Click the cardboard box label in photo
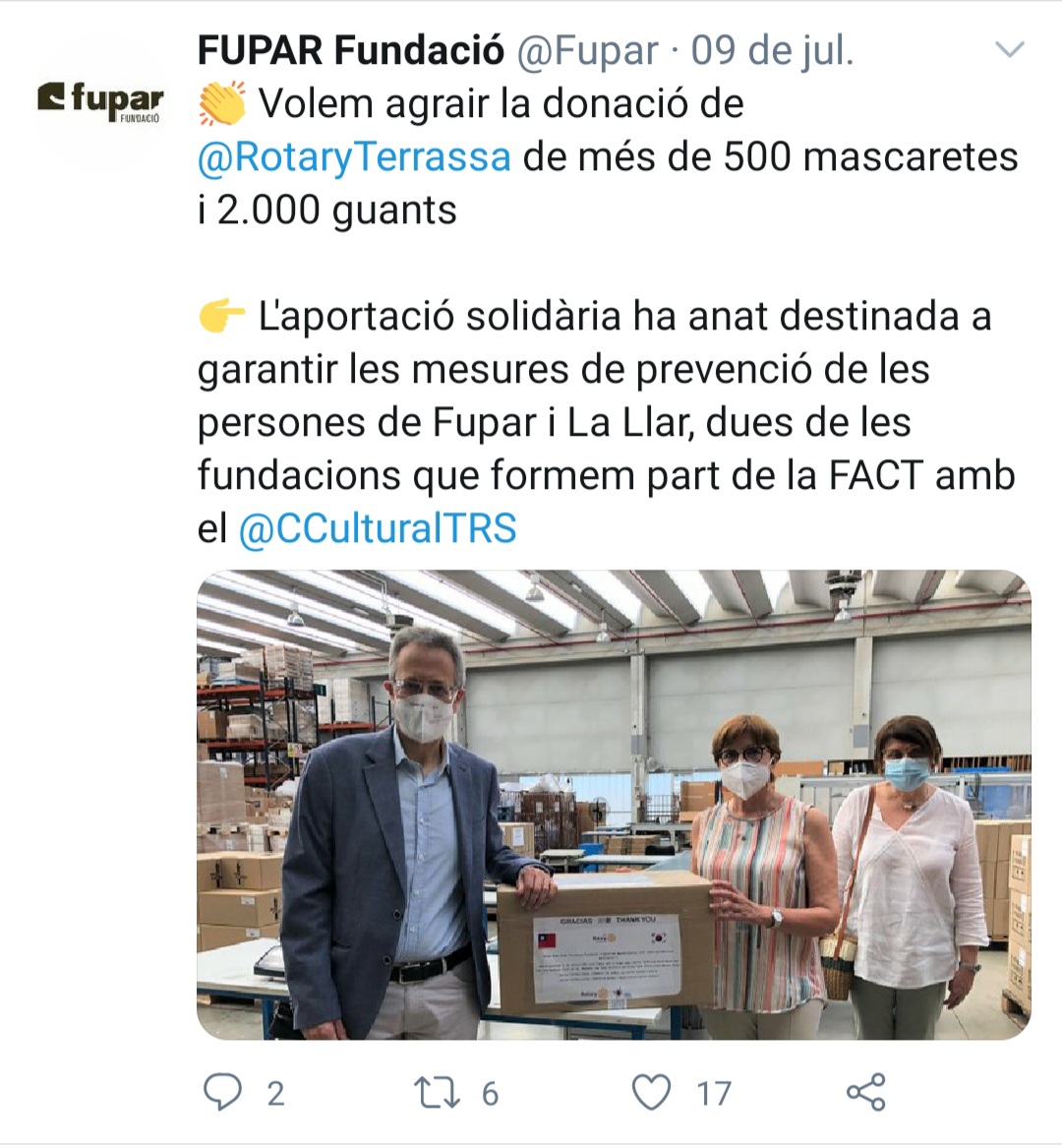The height and width of the screenshot is (1148, 1062). [x=607, y=958]
